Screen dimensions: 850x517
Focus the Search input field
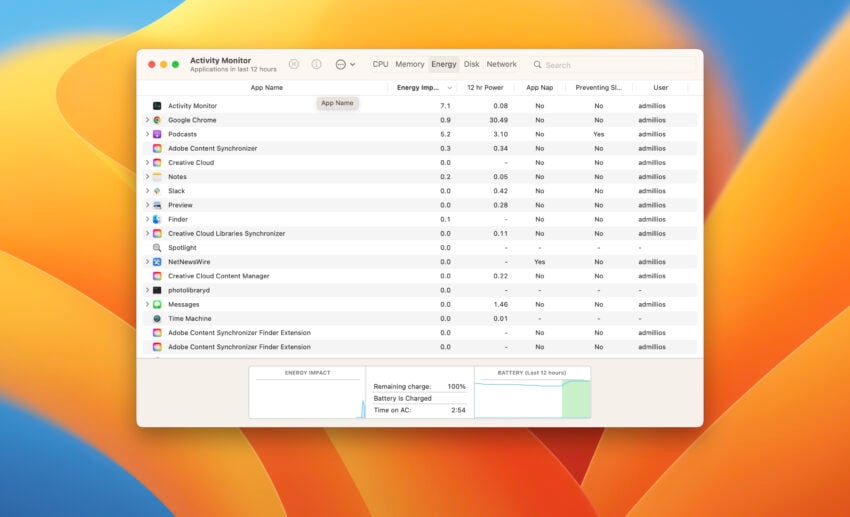[613, 64]
